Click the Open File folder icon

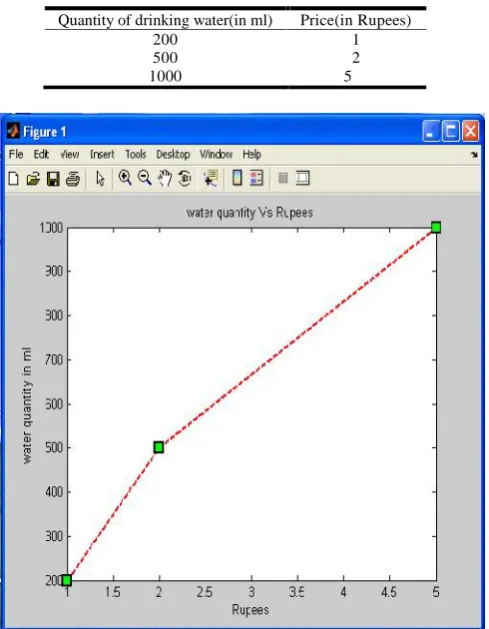click(33, 179)
